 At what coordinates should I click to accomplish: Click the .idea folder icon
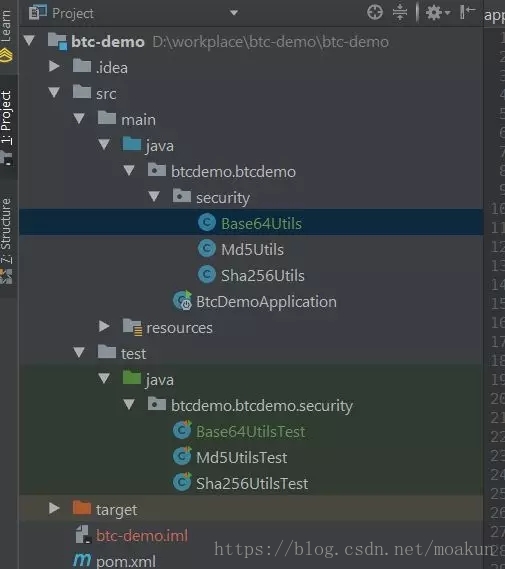pos(82,66)
